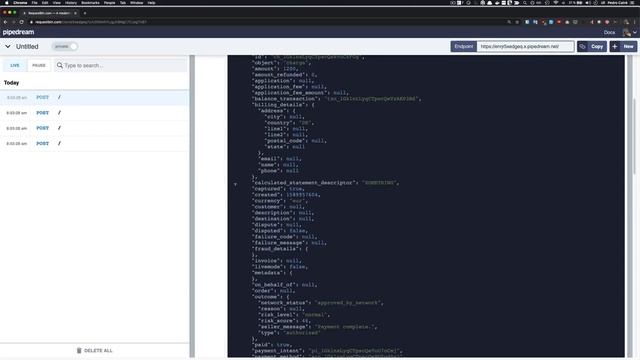Select the endpoint URL field
Image resolution: width=640 pixels, height=360 pixels.
click(x=525, y=47)
